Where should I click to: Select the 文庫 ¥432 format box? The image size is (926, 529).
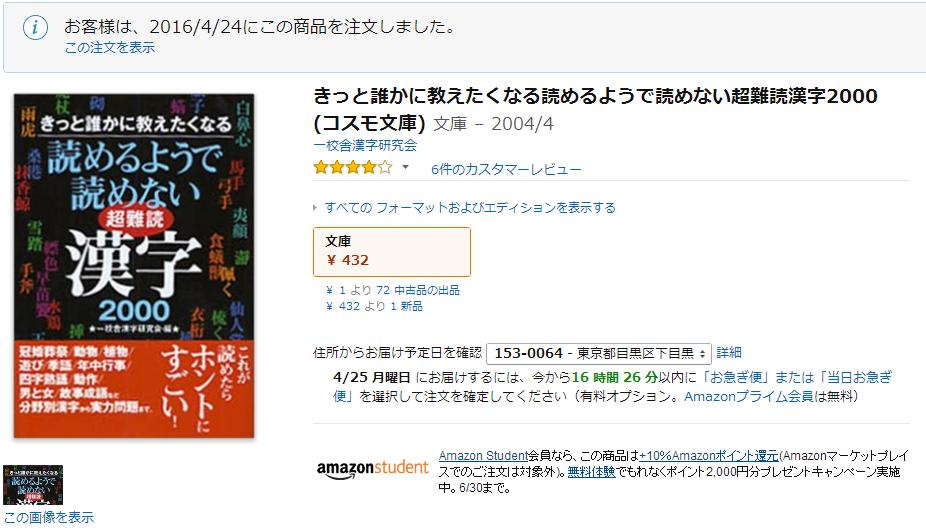(392, 252)
